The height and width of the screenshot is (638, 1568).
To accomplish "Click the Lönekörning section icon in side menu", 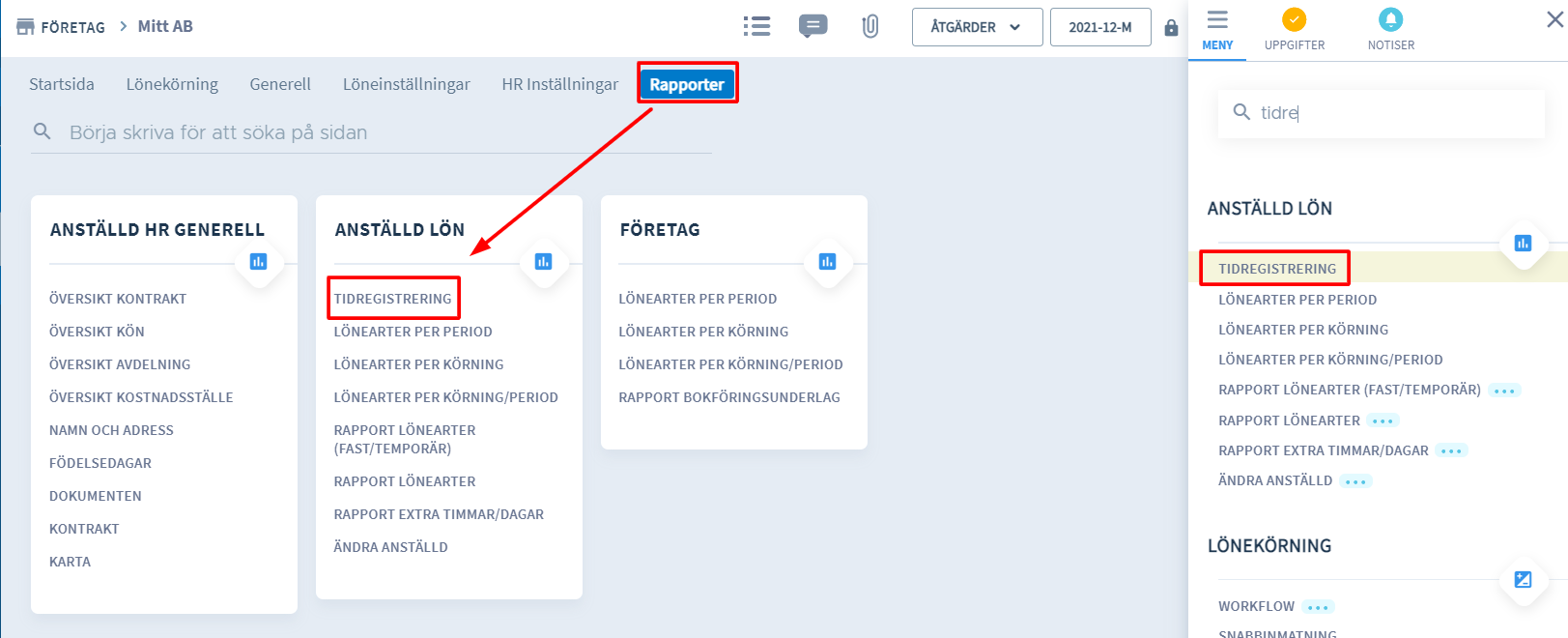I will click(x=1523, y=579).
